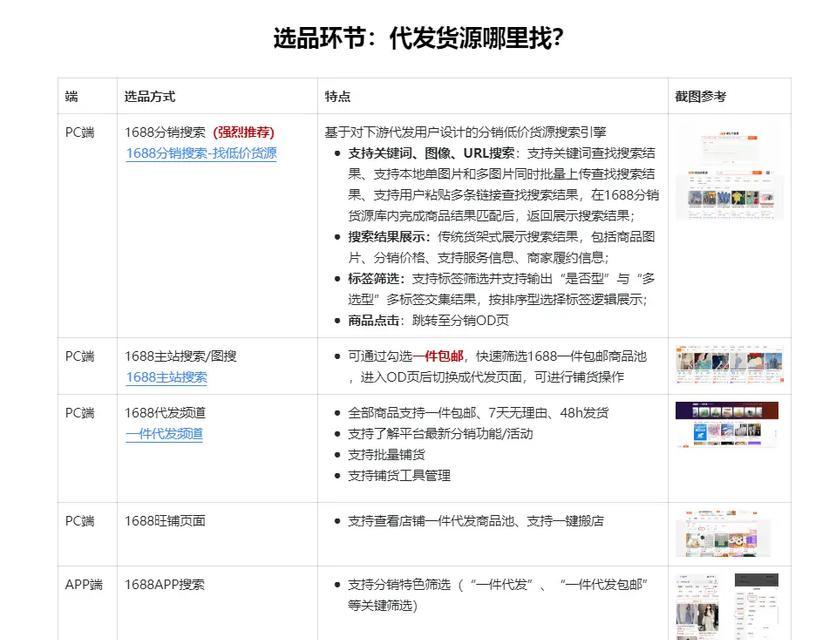Image resolution: width=836 pixels, height=640 pixels.
Task: Open the 1688主站搜索/图搜 row screenshot thumbnail
Action: [730, 365]
